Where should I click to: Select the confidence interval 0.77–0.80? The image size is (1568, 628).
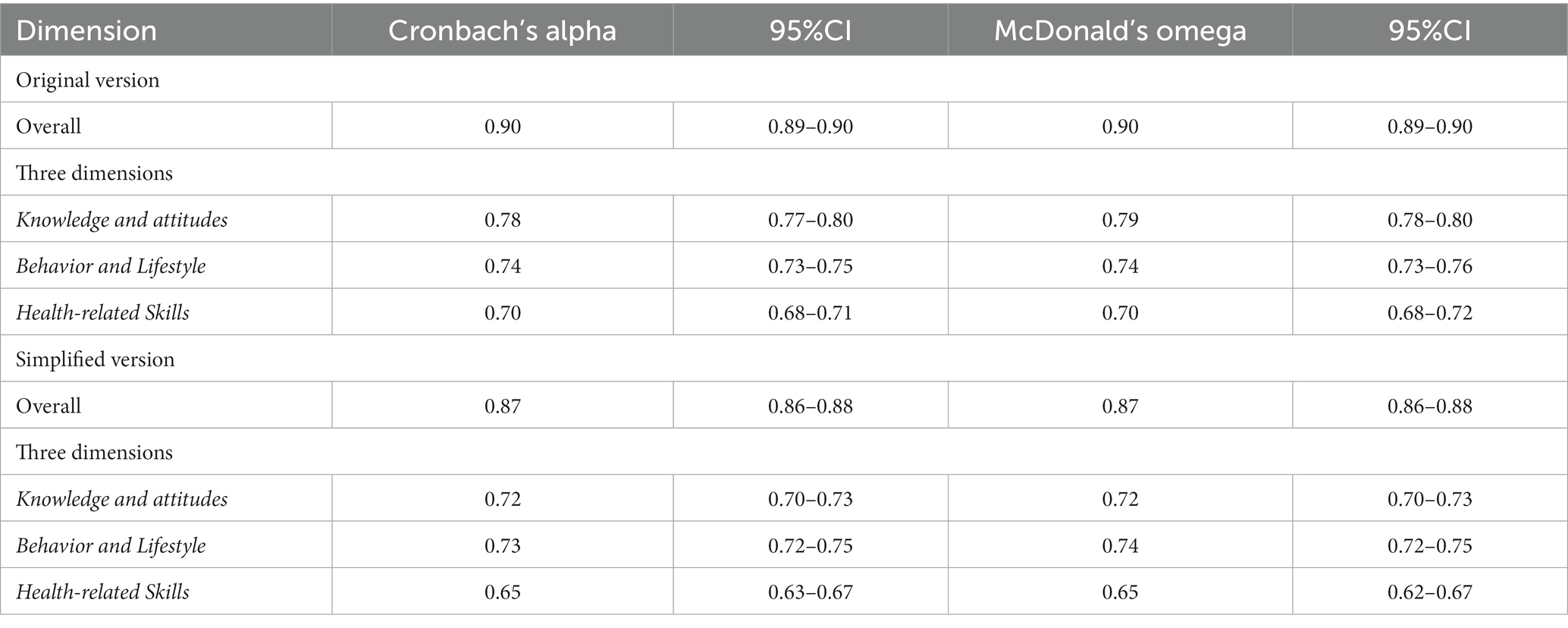[x=811, y=220]
